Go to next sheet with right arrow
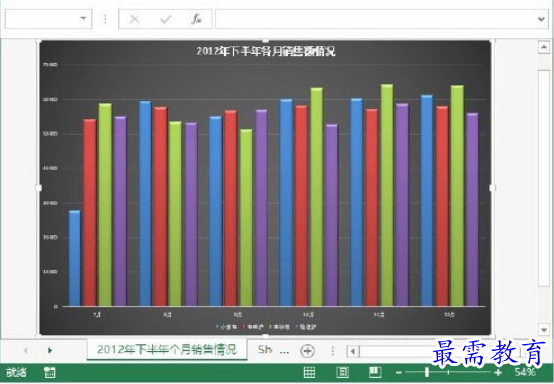Image resolution: width=554 pixels, height=384 pixels. click(50, 350)
